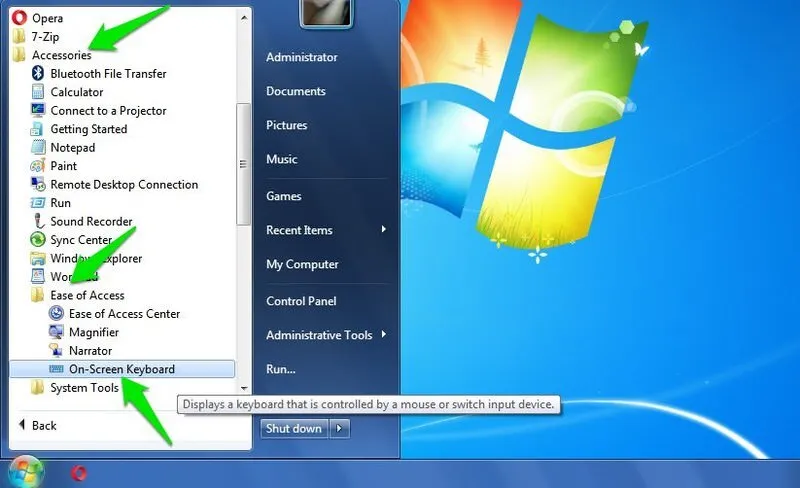
Task: Collapse the Ease of Access folder
Action: click(86, 295)
